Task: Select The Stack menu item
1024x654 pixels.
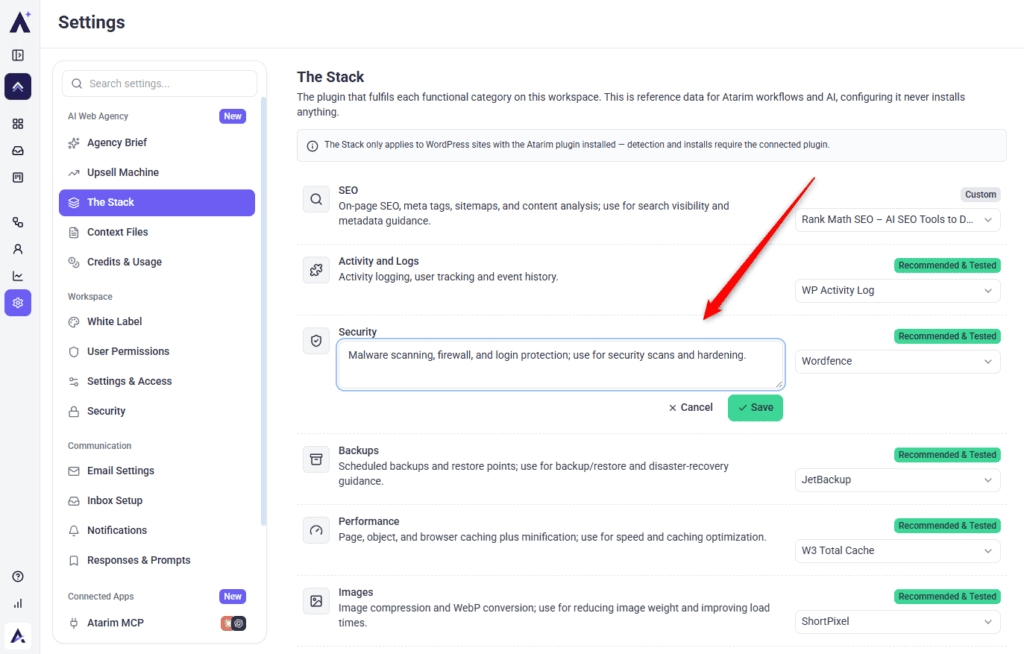Action: click(x=157, y=203)
